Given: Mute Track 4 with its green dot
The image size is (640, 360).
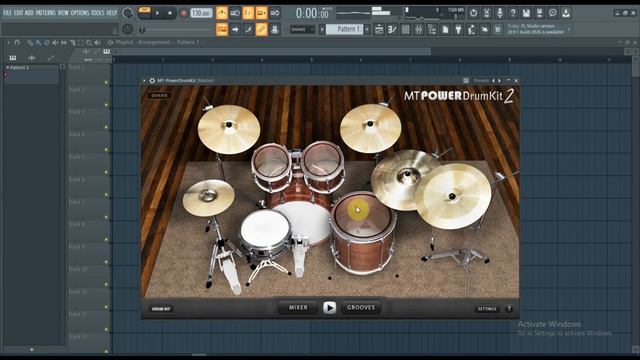Looking at the screenshot, I should click(106, 150).
